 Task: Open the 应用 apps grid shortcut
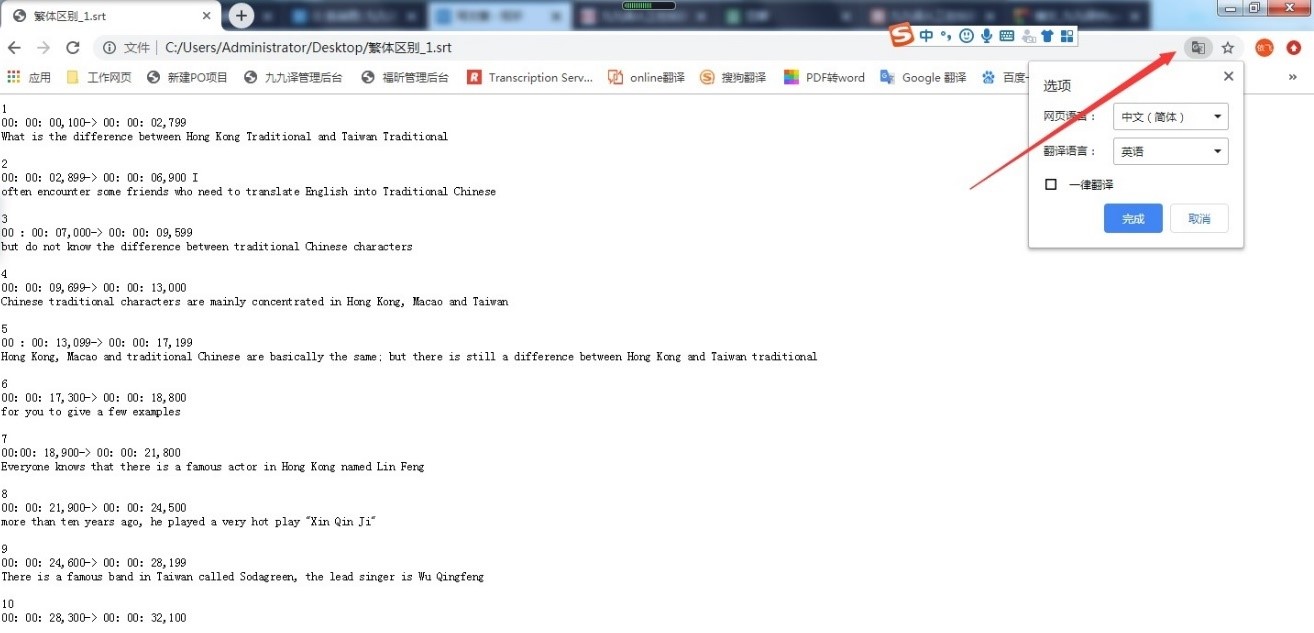28,77
